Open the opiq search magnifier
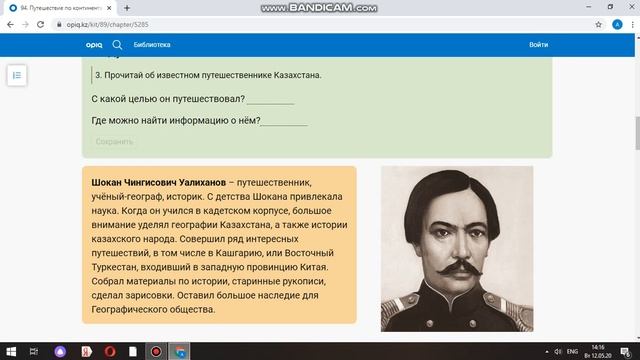The width and height of the screenshot is (640, 360). click(x=117, y=45)
